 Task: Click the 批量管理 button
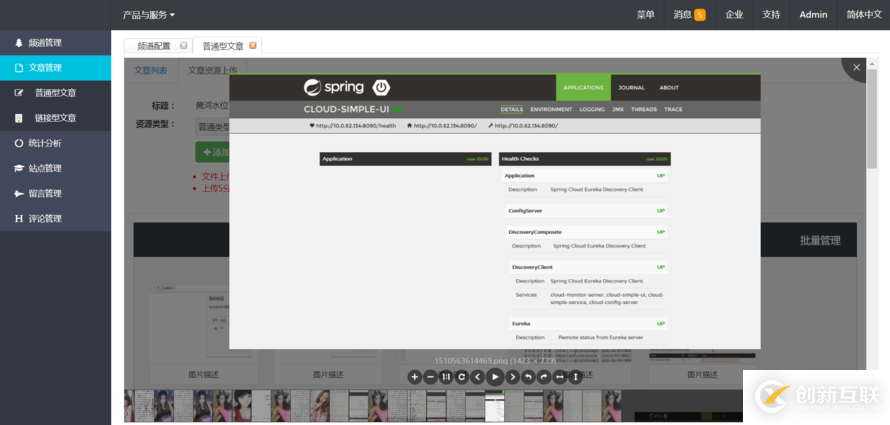[820, 240]
